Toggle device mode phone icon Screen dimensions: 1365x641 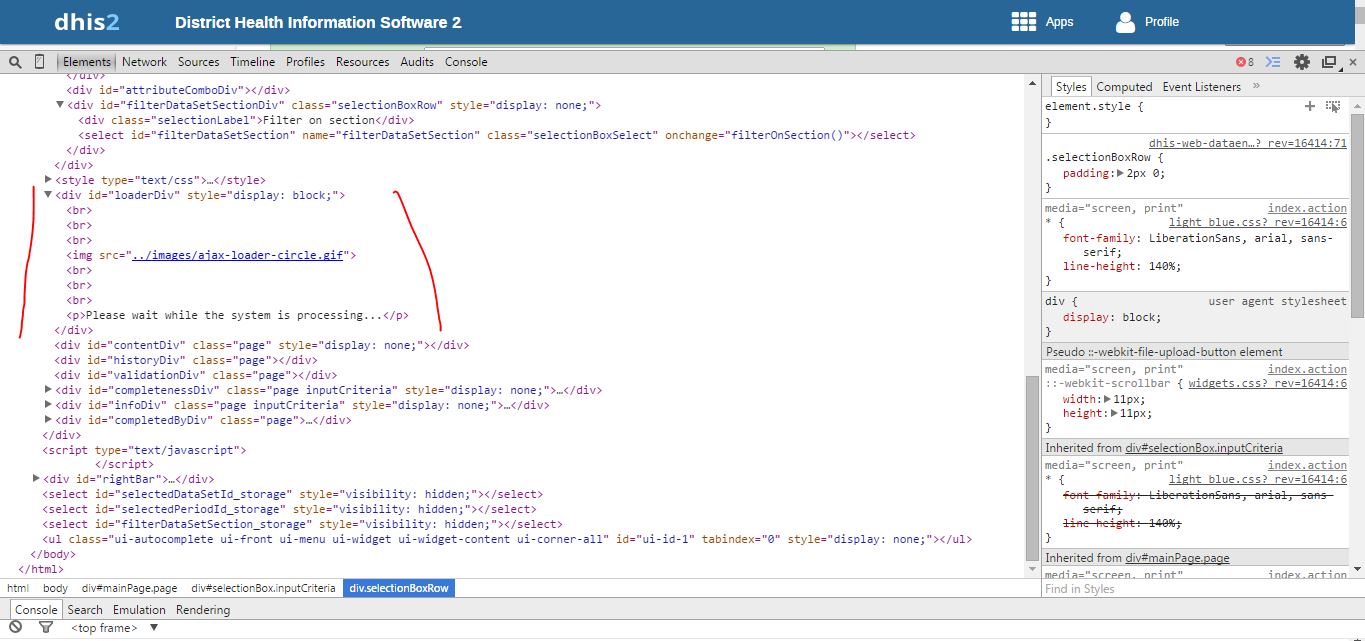click(40, 62)
